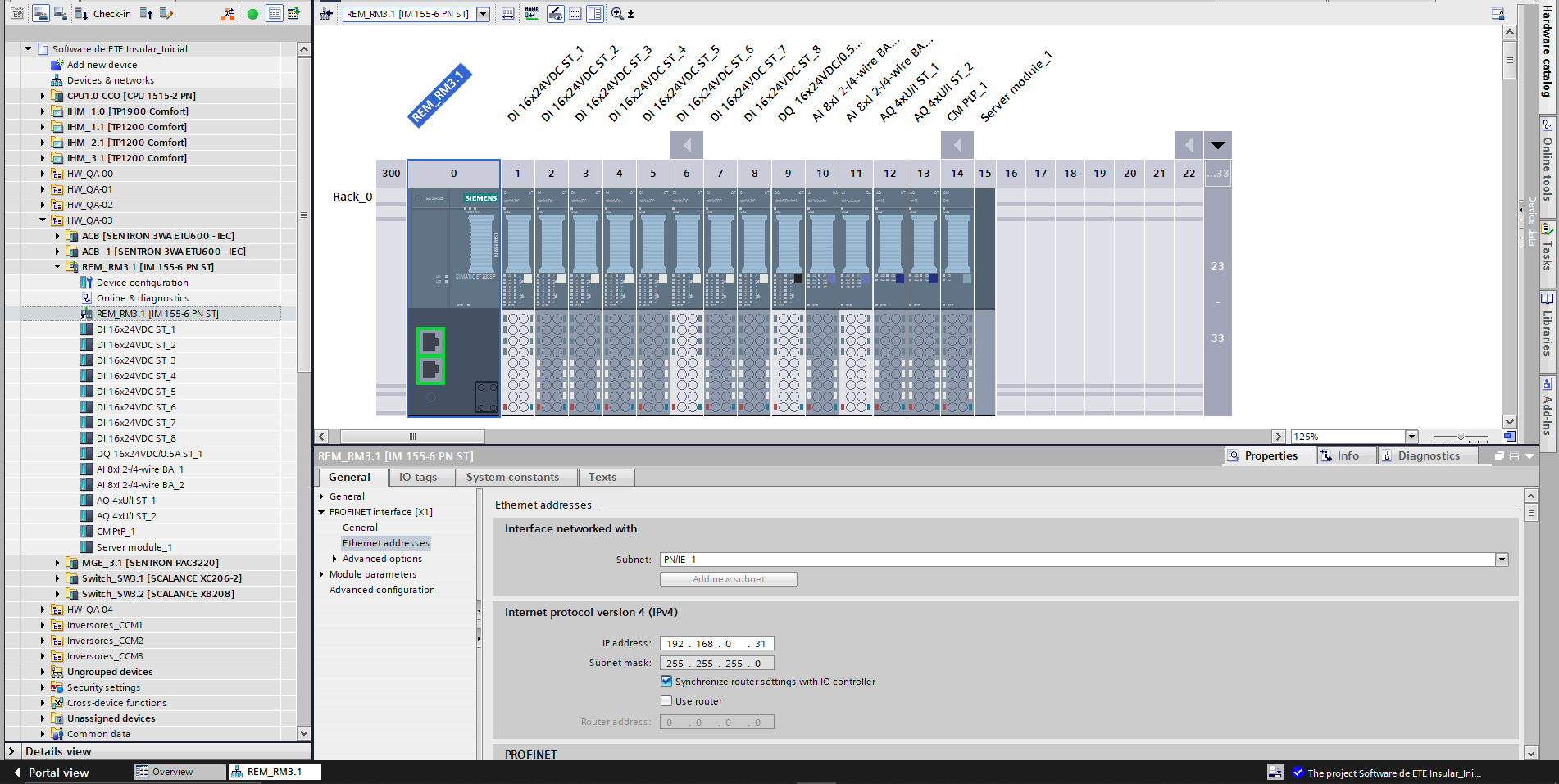Click the overview navigation icon beside zoom slider
1559x784 pixels.
pos(1509,437)
